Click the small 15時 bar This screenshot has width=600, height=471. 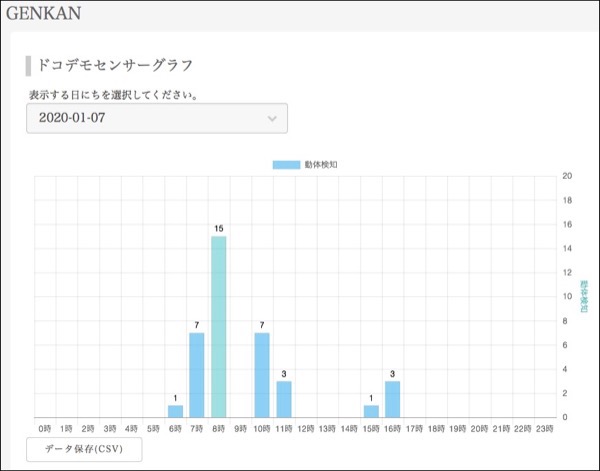[x=371, y=410]
